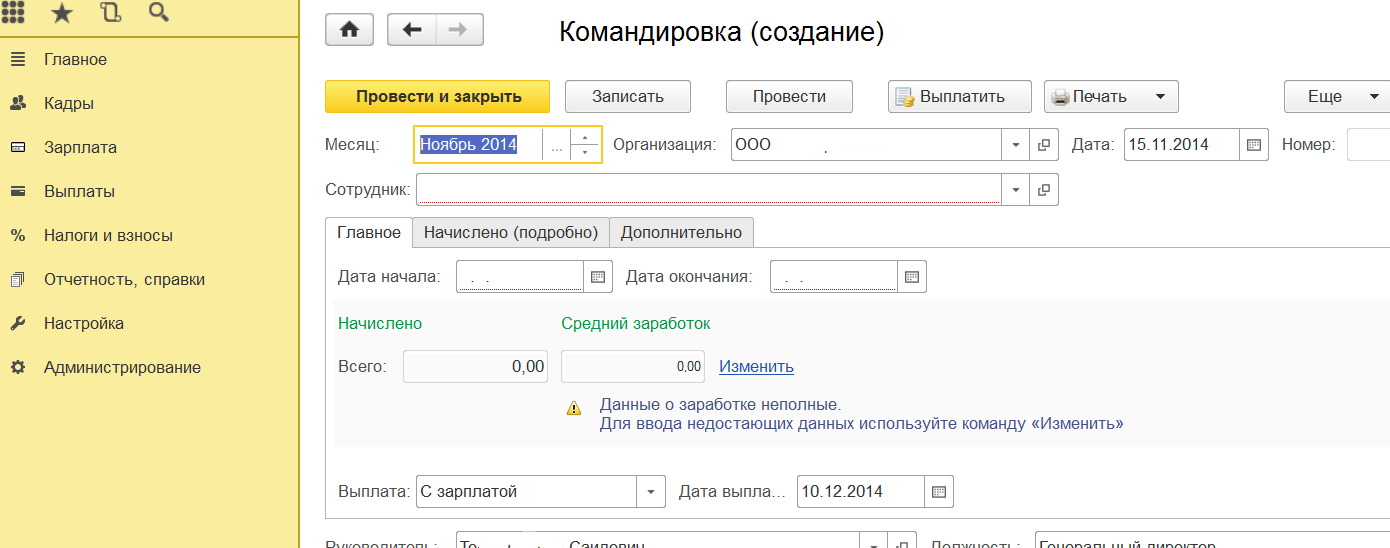Focus the empty Сотрудник field
1390x548 pixels.
[x=709, y=189]
